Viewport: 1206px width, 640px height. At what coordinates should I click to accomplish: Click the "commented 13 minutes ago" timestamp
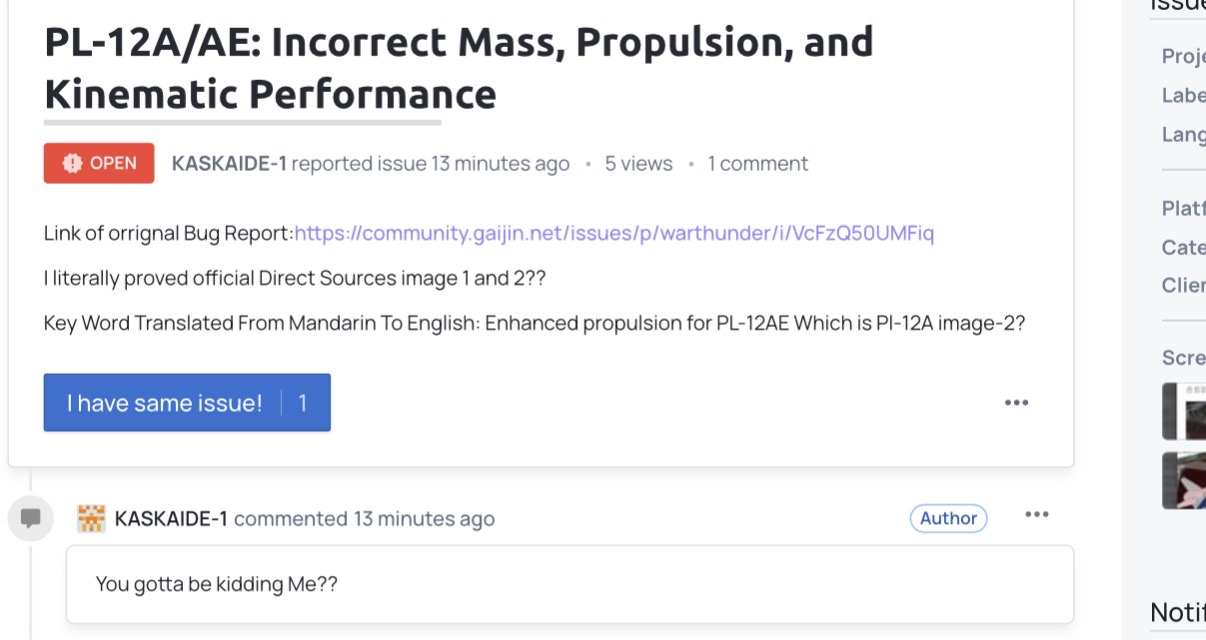[364, 519]
